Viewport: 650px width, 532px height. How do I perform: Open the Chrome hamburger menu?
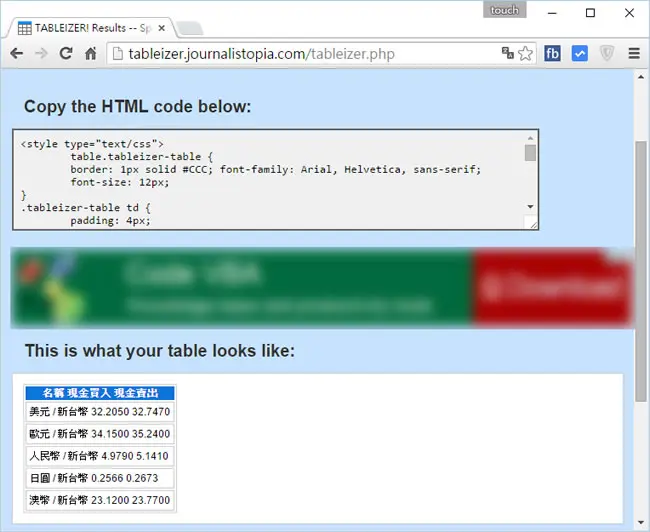coord(634,53)
